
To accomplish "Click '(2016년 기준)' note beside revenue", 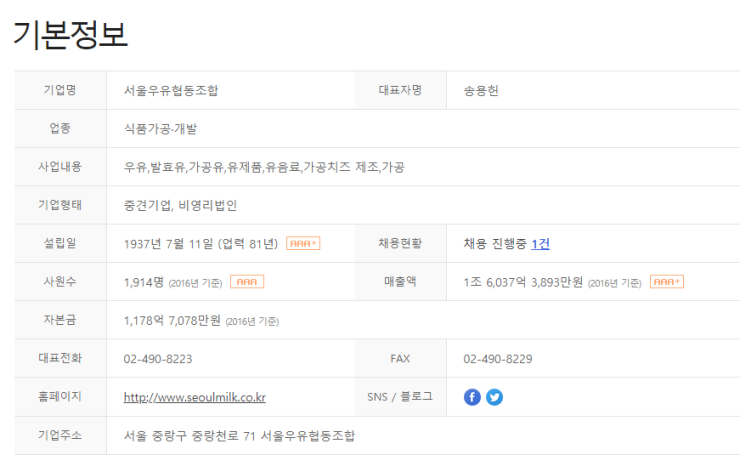I will [x=614, y=283].
